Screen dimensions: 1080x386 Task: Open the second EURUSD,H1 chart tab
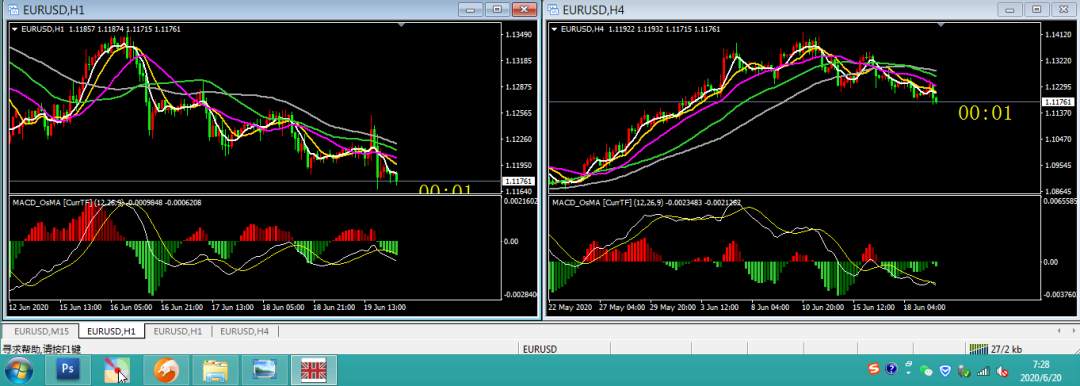coord(178,332)
